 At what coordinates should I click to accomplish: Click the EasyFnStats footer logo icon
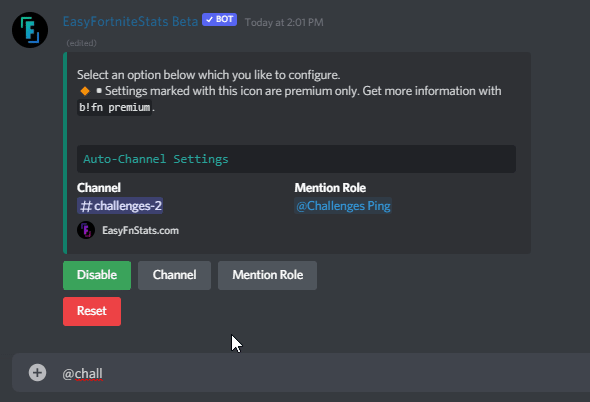coord(86,230)
